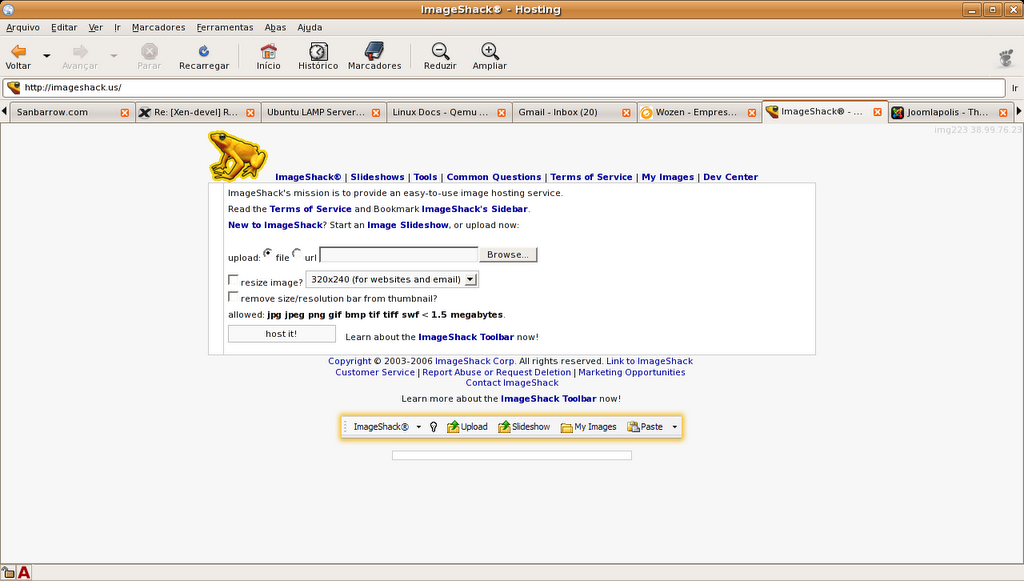Open the 320x240 resize dropdown
Screen dimensions: 1024x581
392,279
